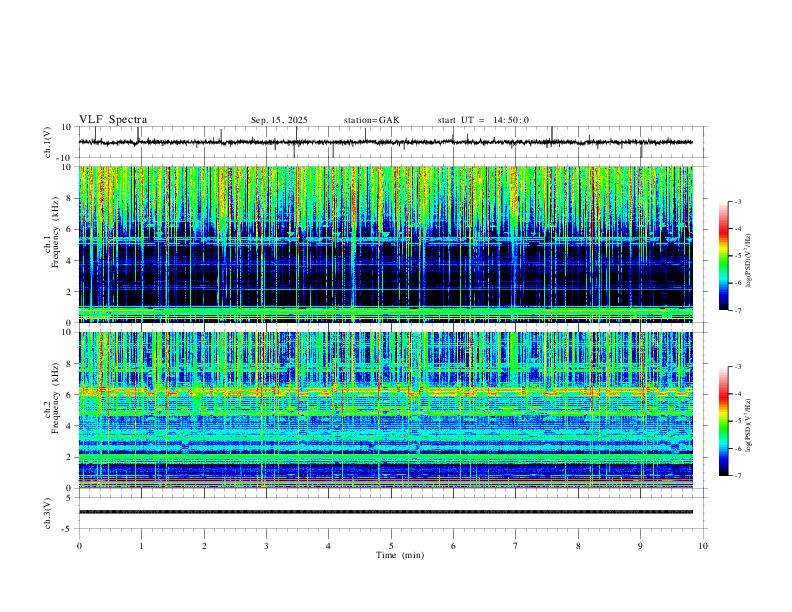The width and height of the screenshot is (792, 612).
Task: Click the '7' tick on the time axis
Action: 516,546
